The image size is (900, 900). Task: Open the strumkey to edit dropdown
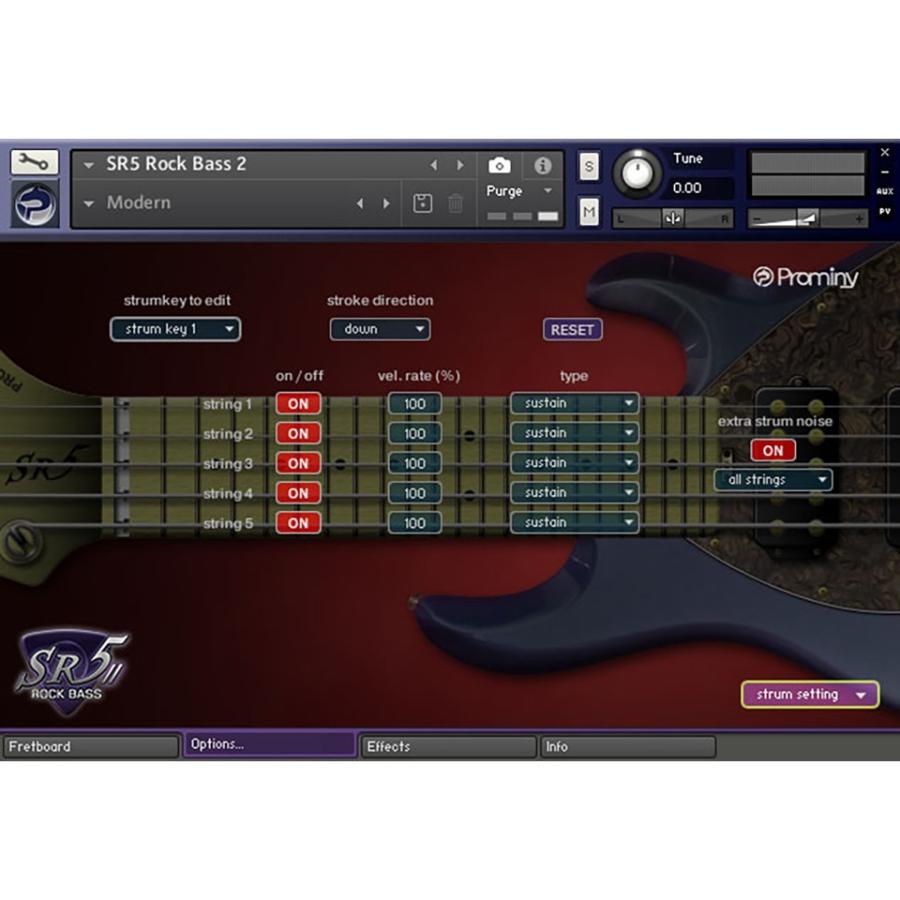175,329
